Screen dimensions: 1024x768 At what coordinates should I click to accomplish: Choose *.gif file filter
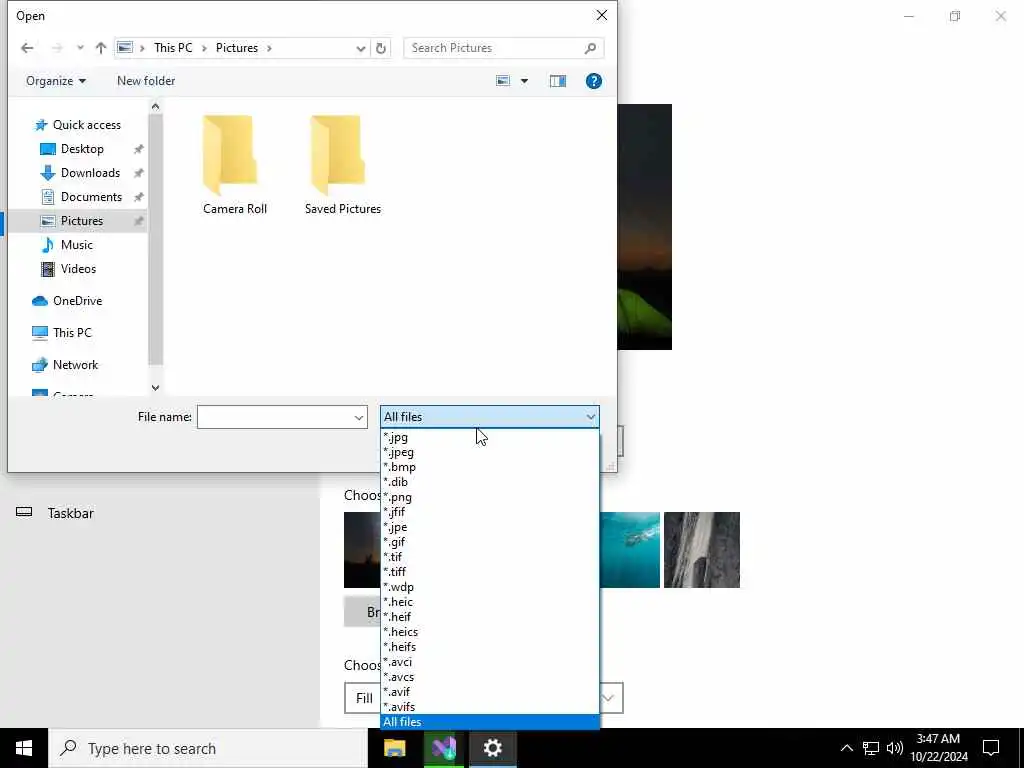489,543
